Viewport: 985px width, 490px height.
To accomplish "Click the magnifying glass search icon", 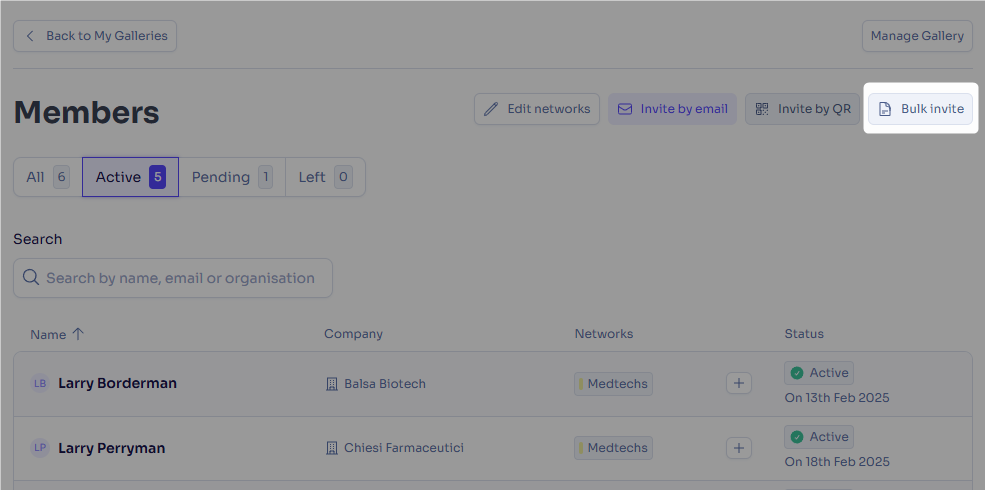I will [31, 277].
